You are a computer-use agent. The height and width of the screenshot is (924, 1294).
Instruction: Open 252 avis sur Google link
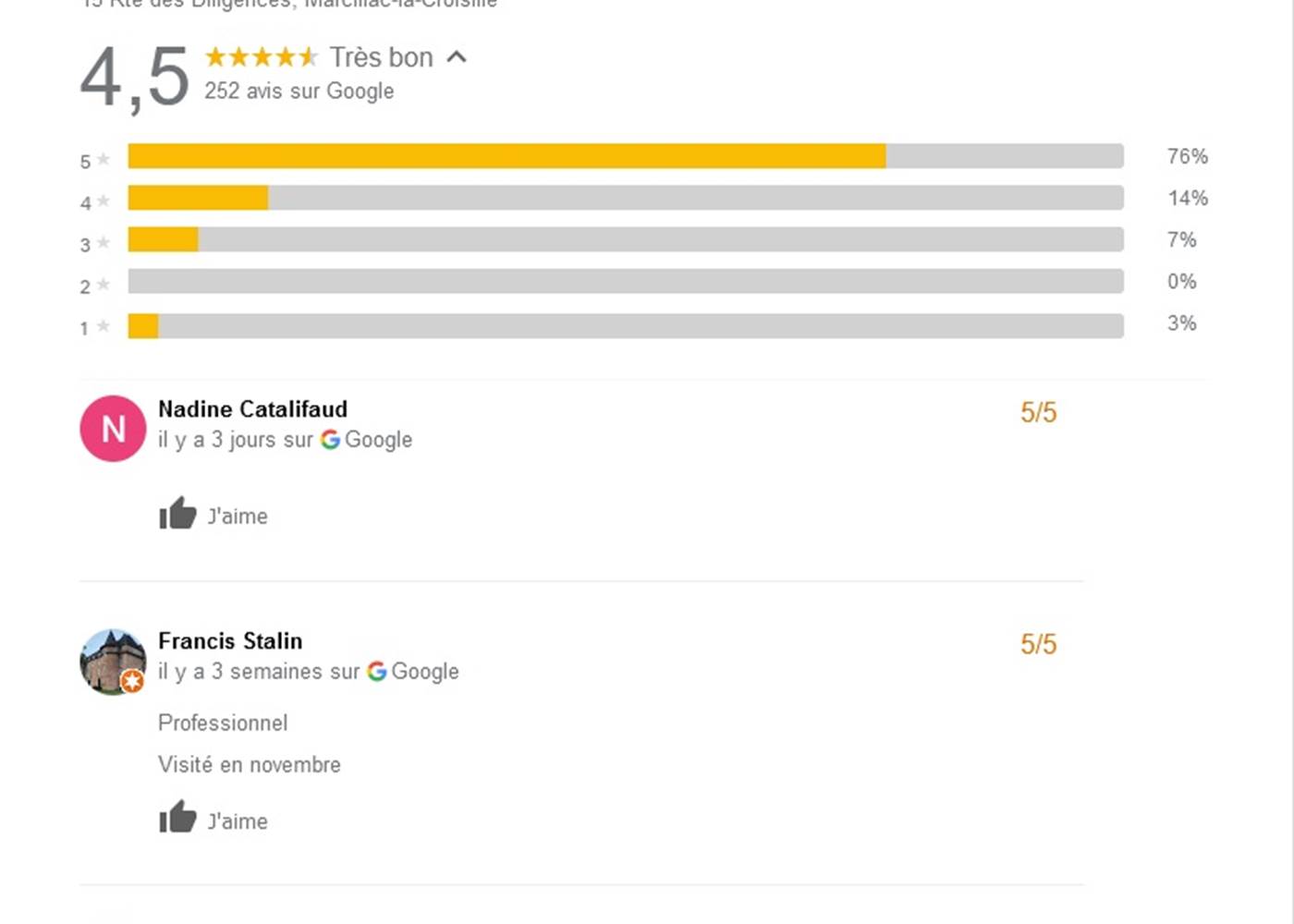[299, 91]
